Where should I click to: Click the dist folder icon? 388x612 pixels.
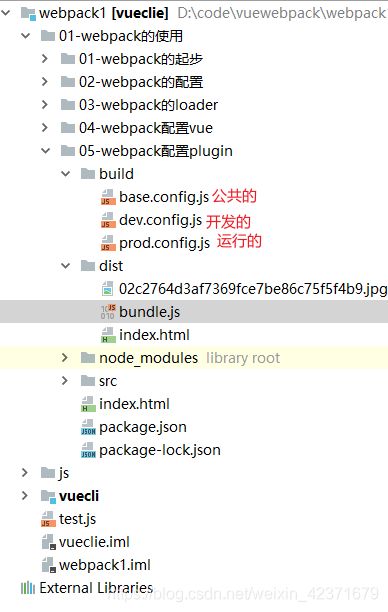click(88, 266)
